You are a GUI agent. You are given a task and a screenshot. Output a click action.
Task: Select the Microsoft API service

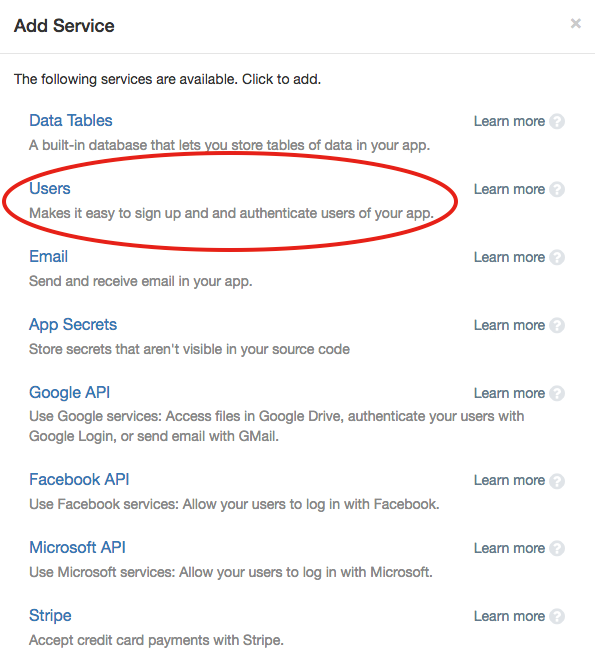77,548
